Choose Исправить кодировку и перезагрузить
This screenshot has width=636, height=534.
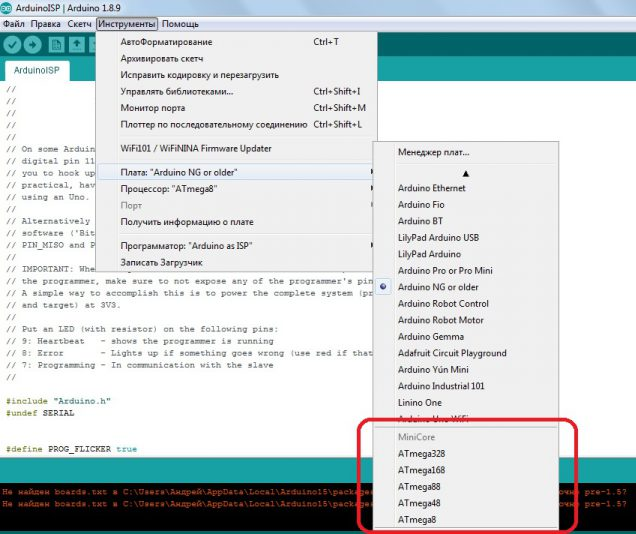tap(235, 75)
